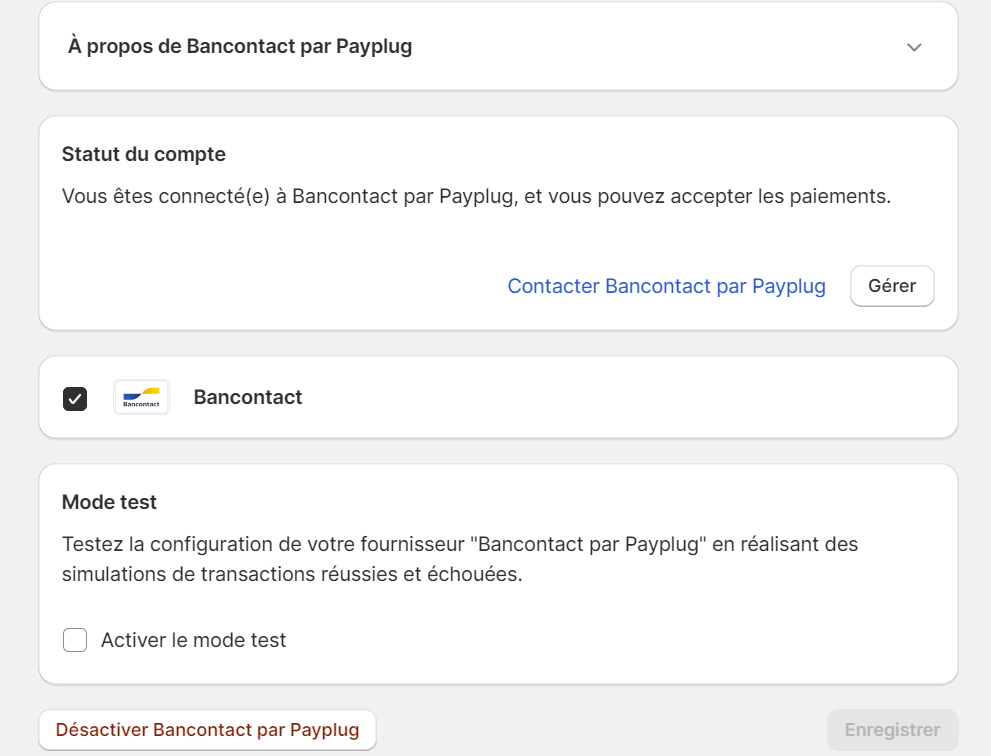This screenshot has width=991, height=756.
Task: Click the Mode test heading
Action: tap(109, 502)
